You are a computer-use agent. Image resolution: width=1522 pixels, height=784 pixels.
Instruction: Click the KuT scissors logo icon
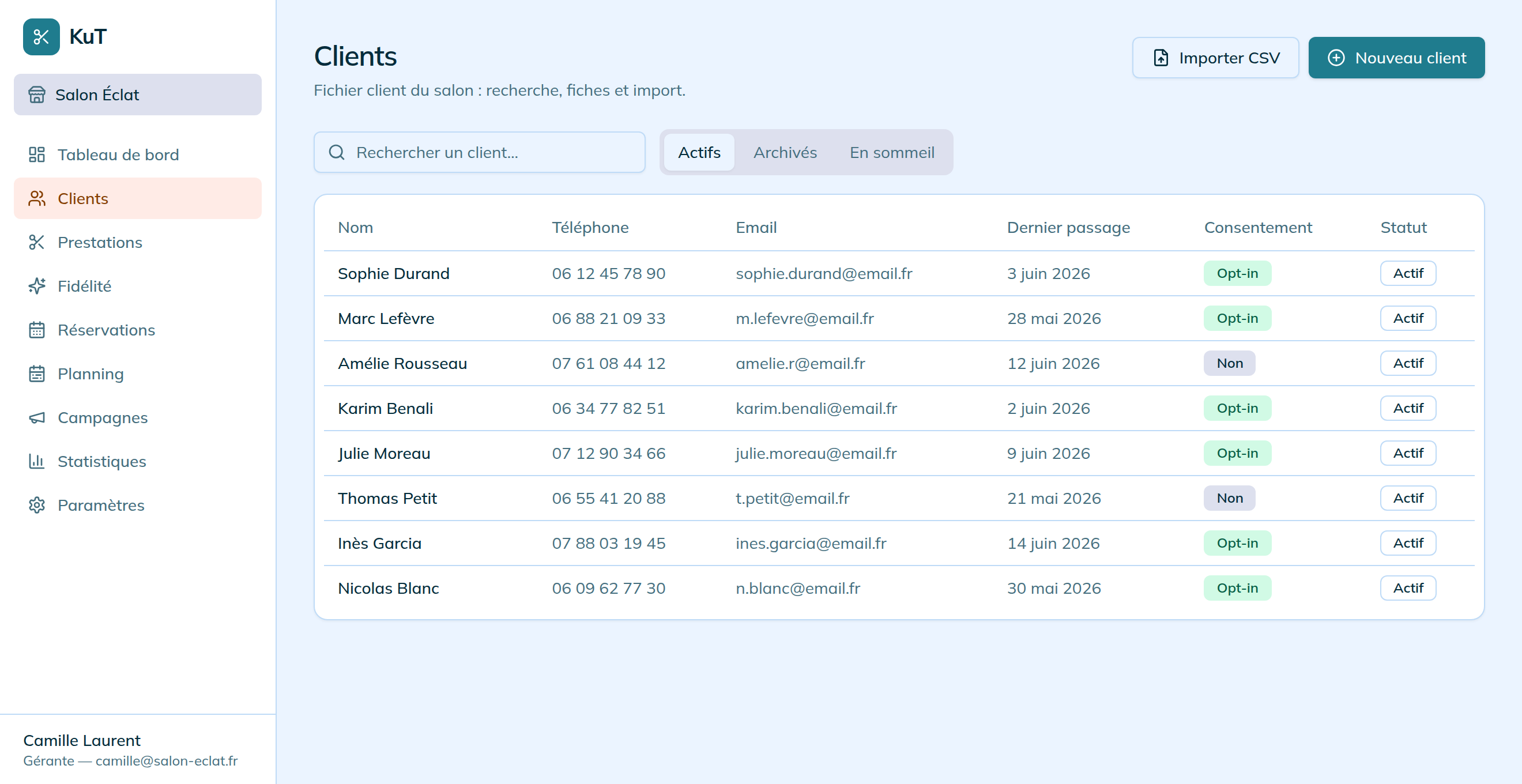pos(42,37)
